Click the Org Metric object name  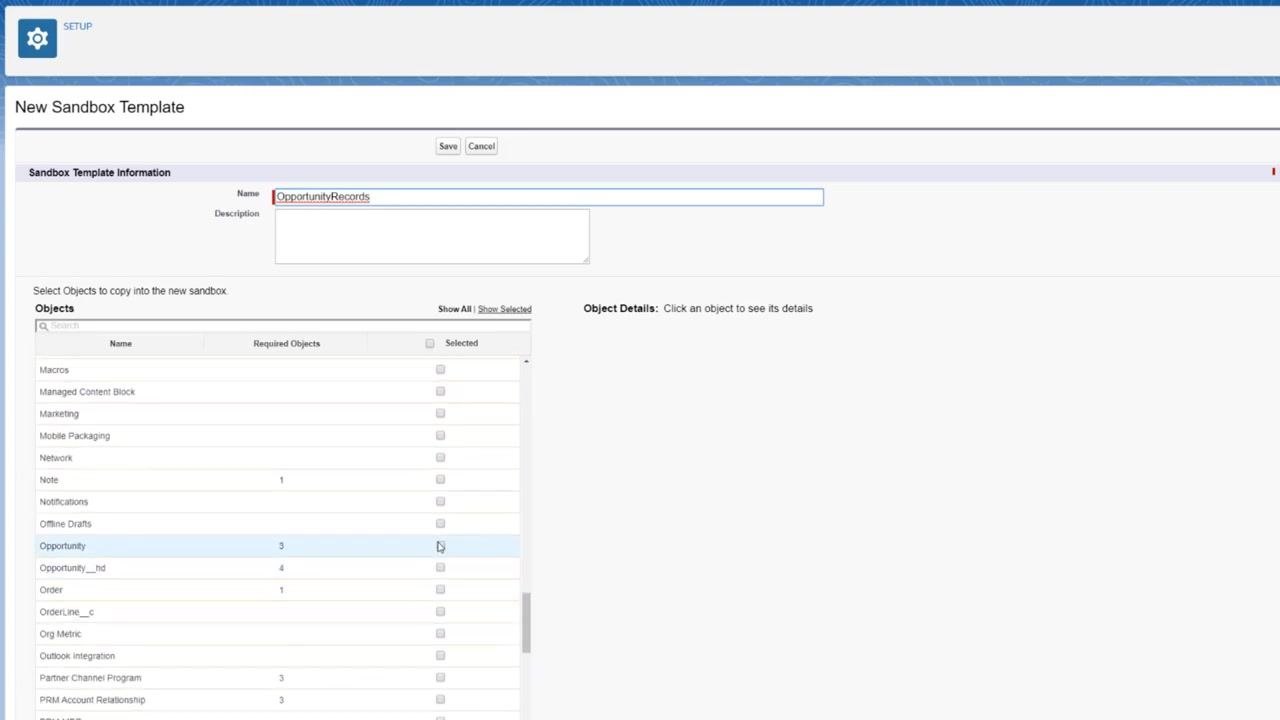60,634
